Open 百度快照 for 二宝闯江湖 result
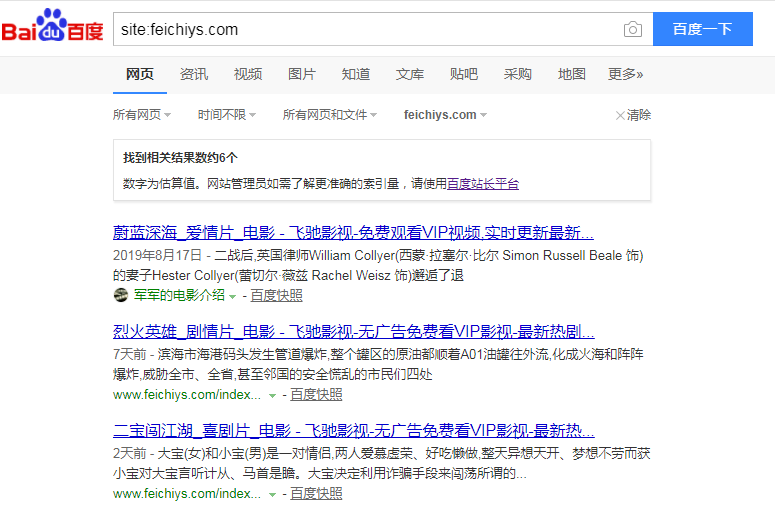The height and width of the screenshot is (518, 775). [x=316, y=494]
